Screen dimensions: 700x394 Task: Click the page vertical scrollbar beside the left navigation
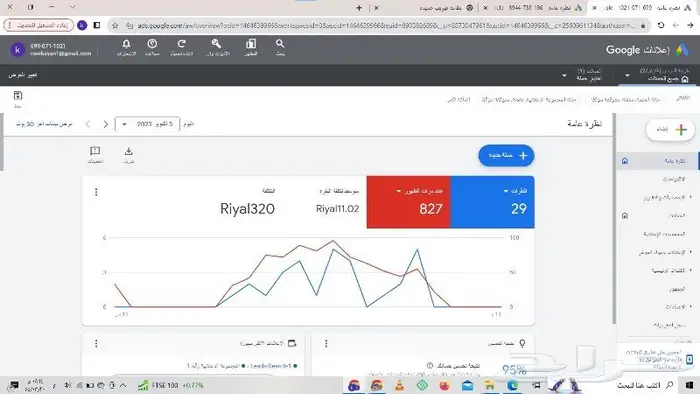(x=614, y=219)
